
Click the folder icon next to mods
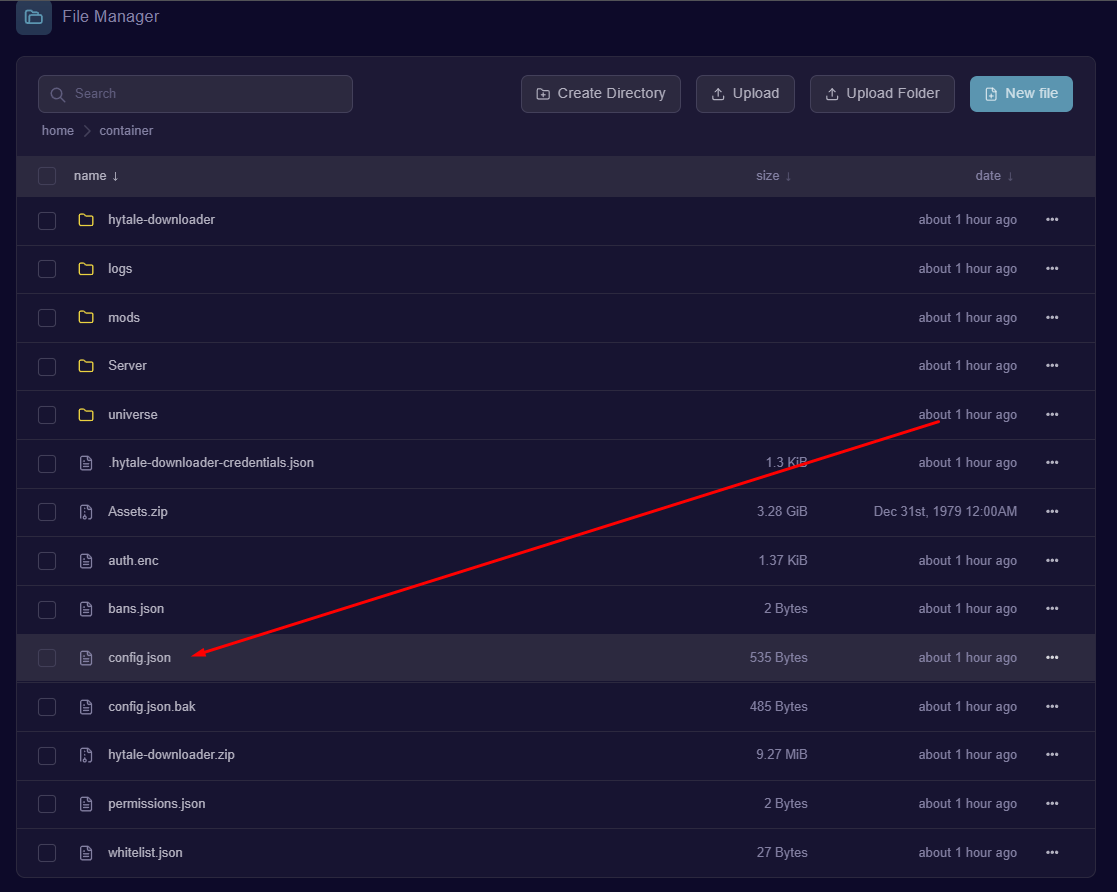point(86,318)
